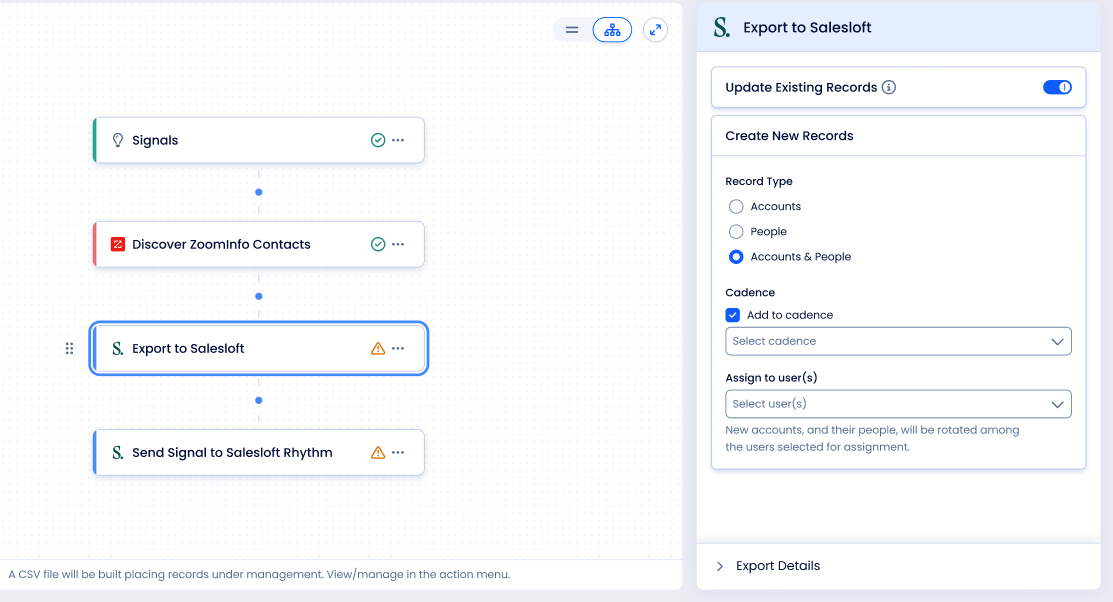The width and height of the screenshot is (1113, 602).
Task: Click Salesloft logo in Send Signal step
Action: click(118, 452)
